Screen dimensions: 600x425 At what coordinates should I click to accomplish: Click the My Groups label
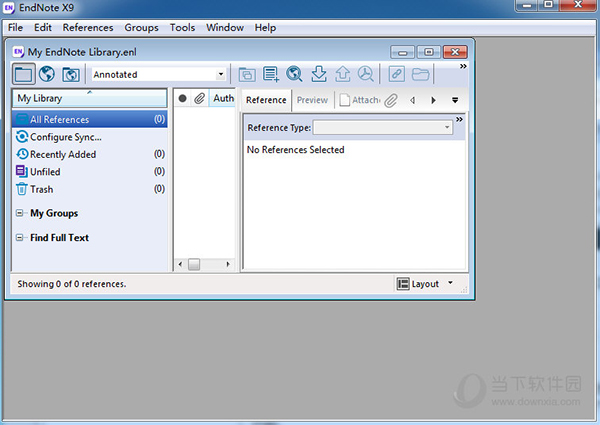(54, 213)
